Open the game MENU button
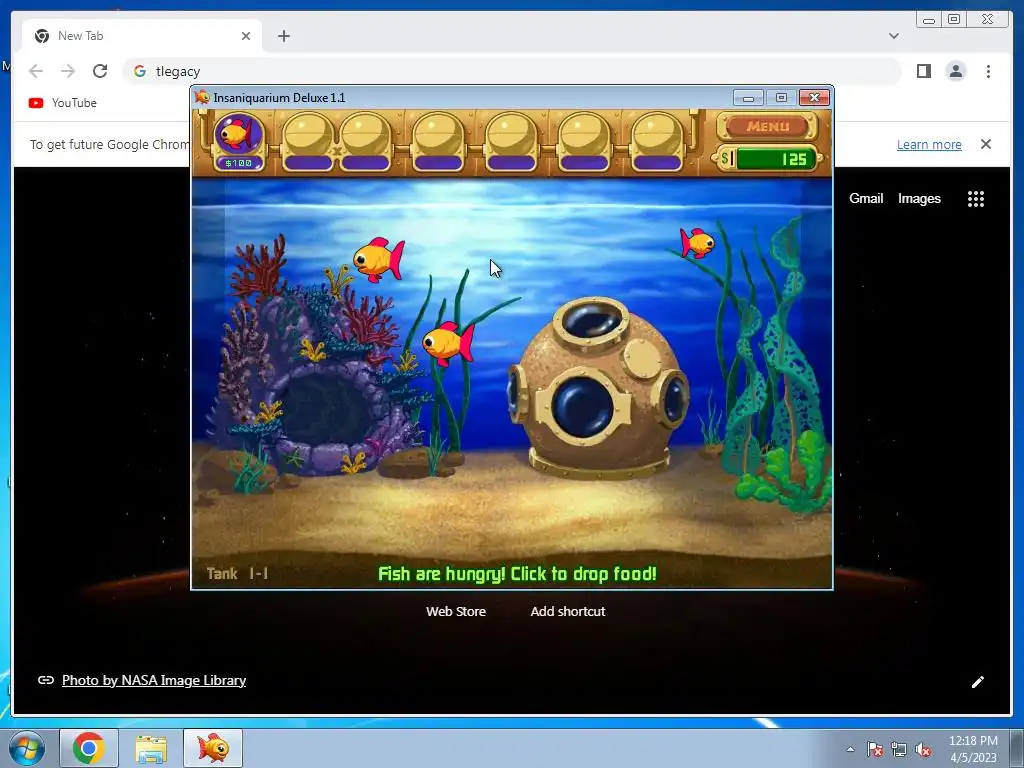Image resolution: width=1024 pixels, height=768 pixels. pos(767,126)
